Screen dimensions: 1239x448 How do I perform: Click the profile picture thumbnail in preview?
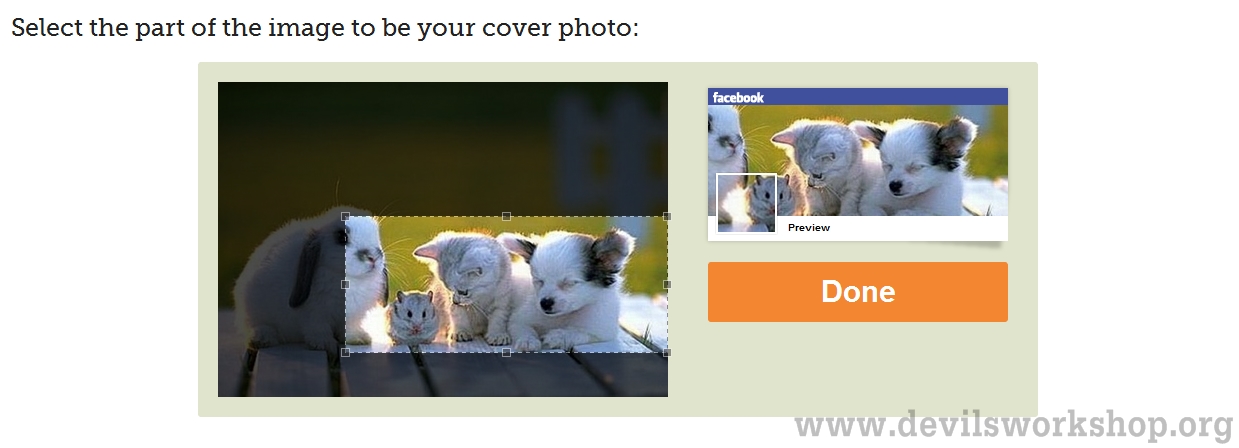click(746, 203)
